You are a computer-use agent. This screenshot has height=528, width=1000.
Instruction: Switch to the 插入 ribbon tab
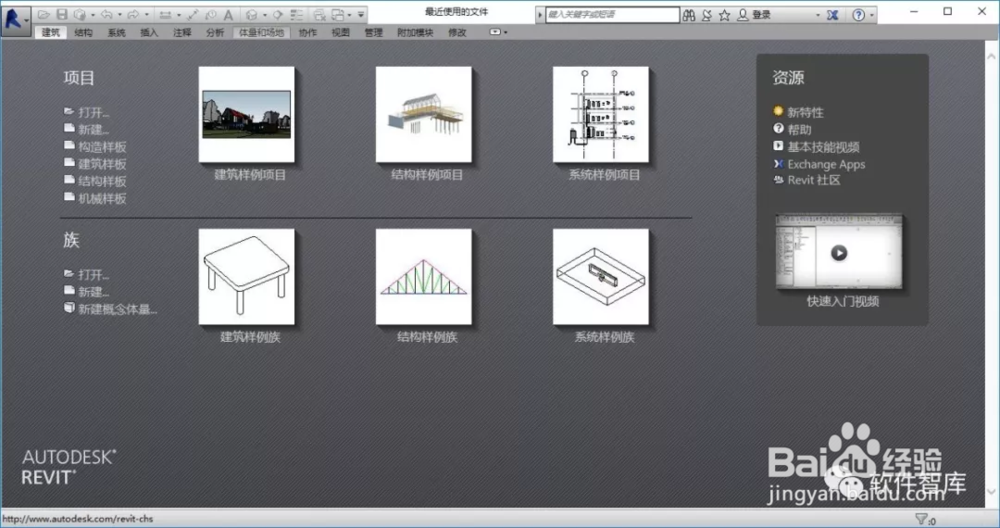point(149,32)
